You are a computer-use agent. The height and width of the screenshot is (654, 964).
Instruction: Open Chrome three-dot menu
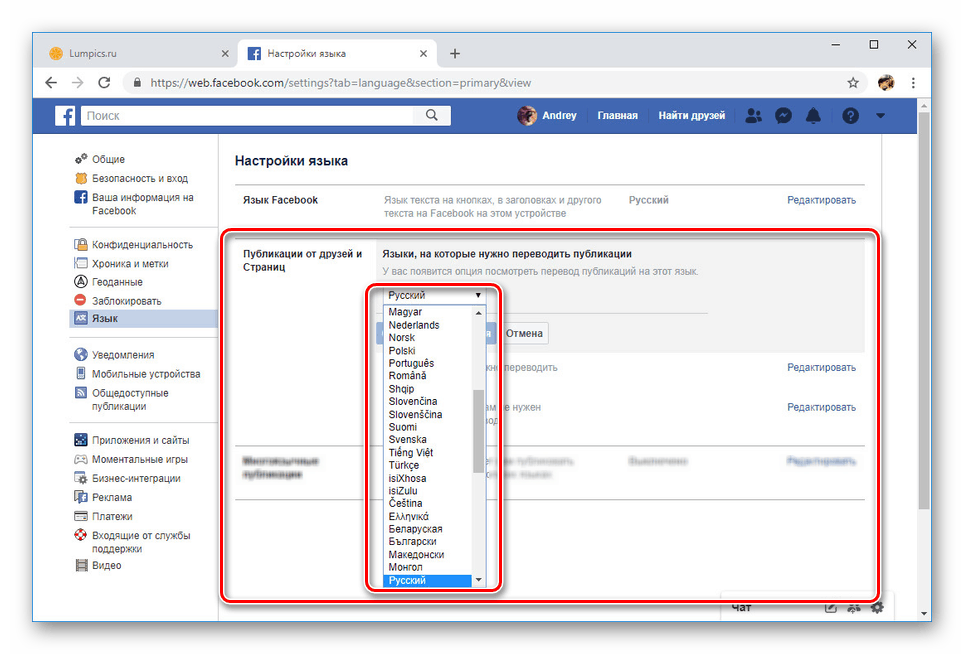coord(913,82)
